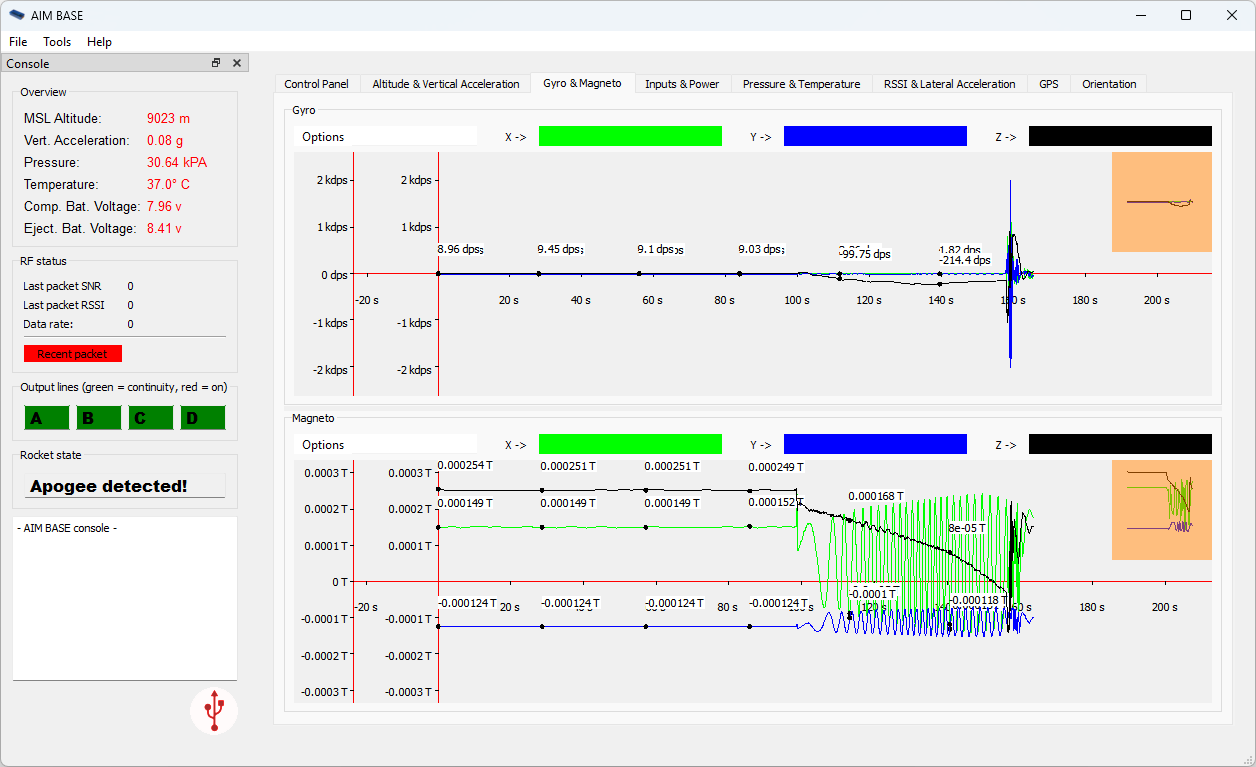Click the red Recent packet indicator
Screen dimensions: 1256x767
tap(72, 354)
